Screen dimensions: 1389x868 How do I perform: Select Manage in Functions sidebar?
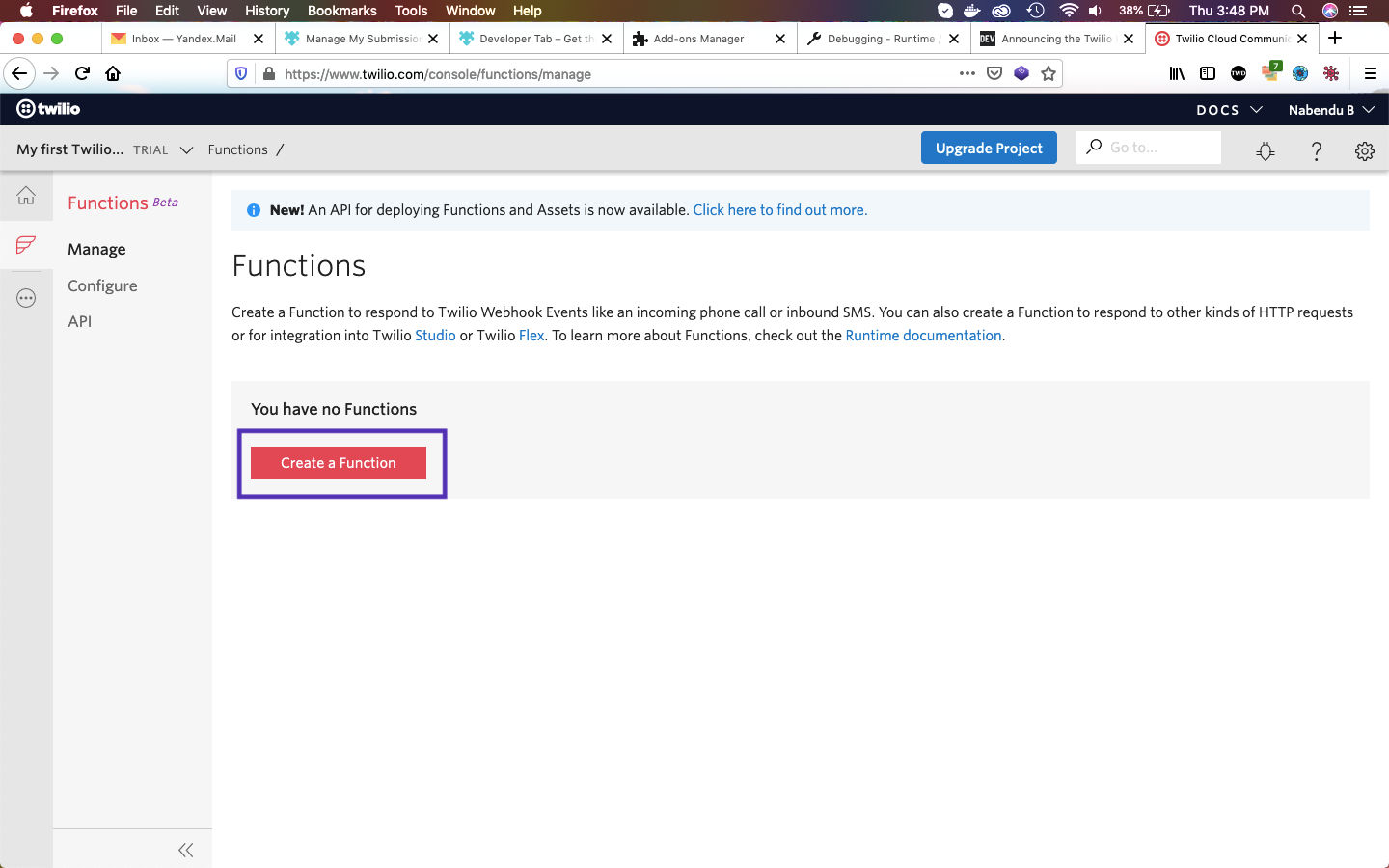(x=96, y=249)
